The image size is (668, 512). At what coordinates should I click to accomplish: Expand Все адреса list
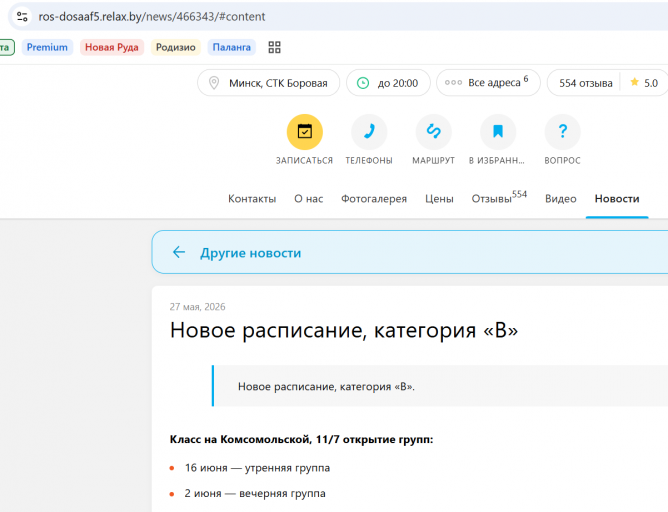[488, 83]
